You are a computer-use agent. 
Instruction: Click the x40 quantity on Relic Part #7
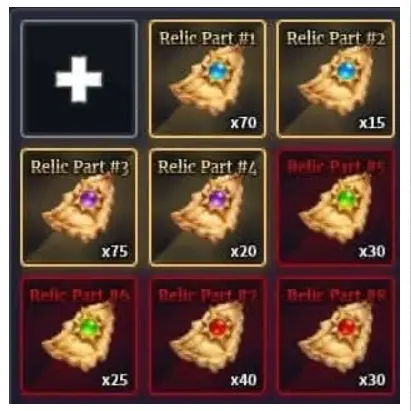(244, 380)
